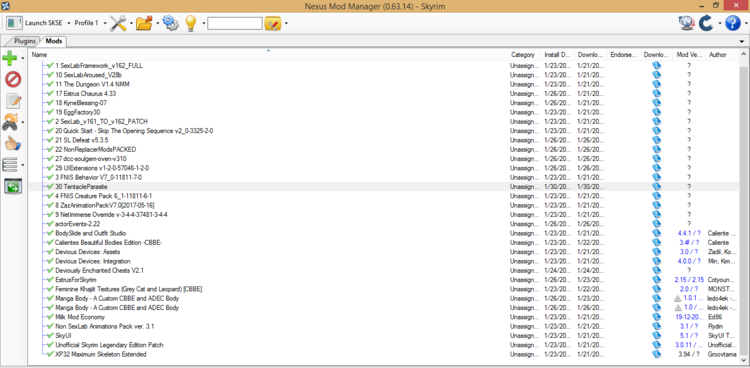Screen dimensions: 750x368
Task: Click version link 5.1 for SkyUI
Action: click(689, 335)
